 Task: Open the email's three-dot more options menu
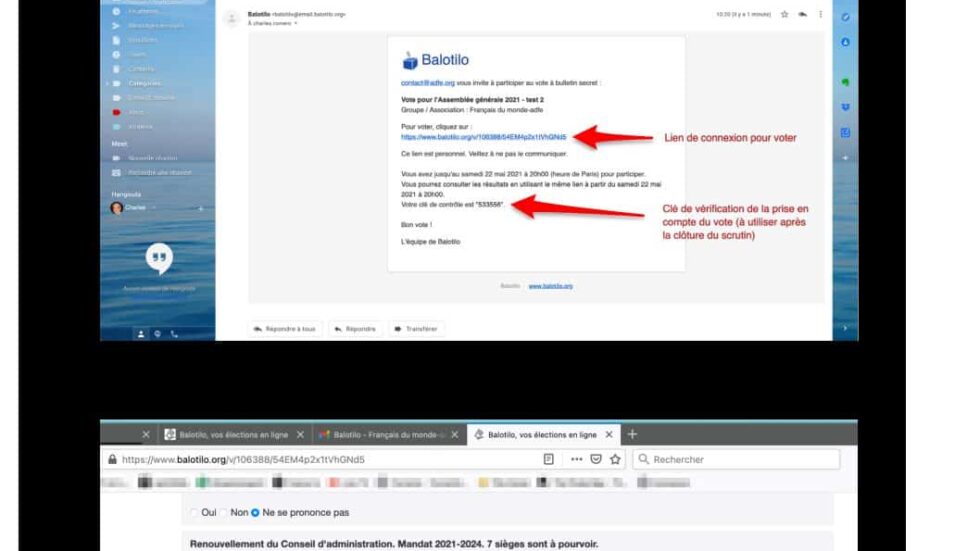(821, 14)
